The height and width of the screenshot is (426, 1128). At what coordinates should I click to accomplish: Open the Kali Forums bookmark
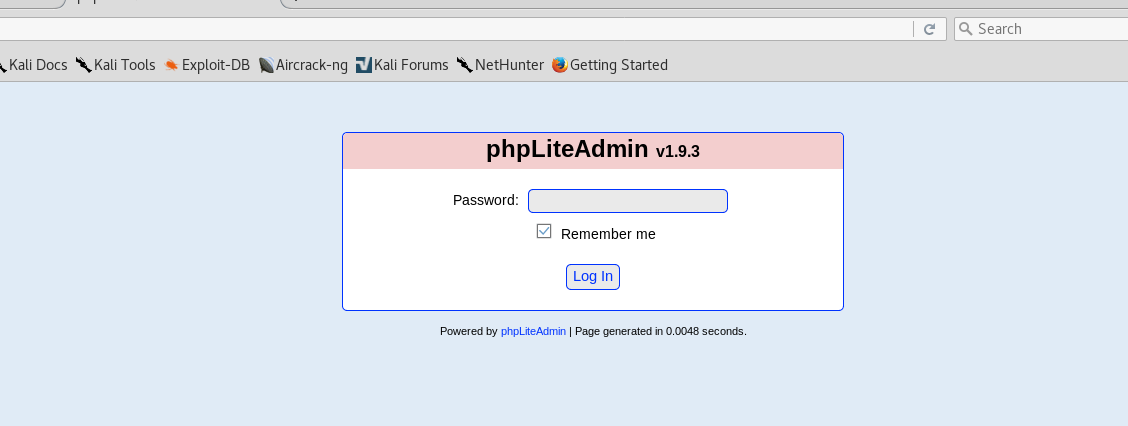click(402, 65)
